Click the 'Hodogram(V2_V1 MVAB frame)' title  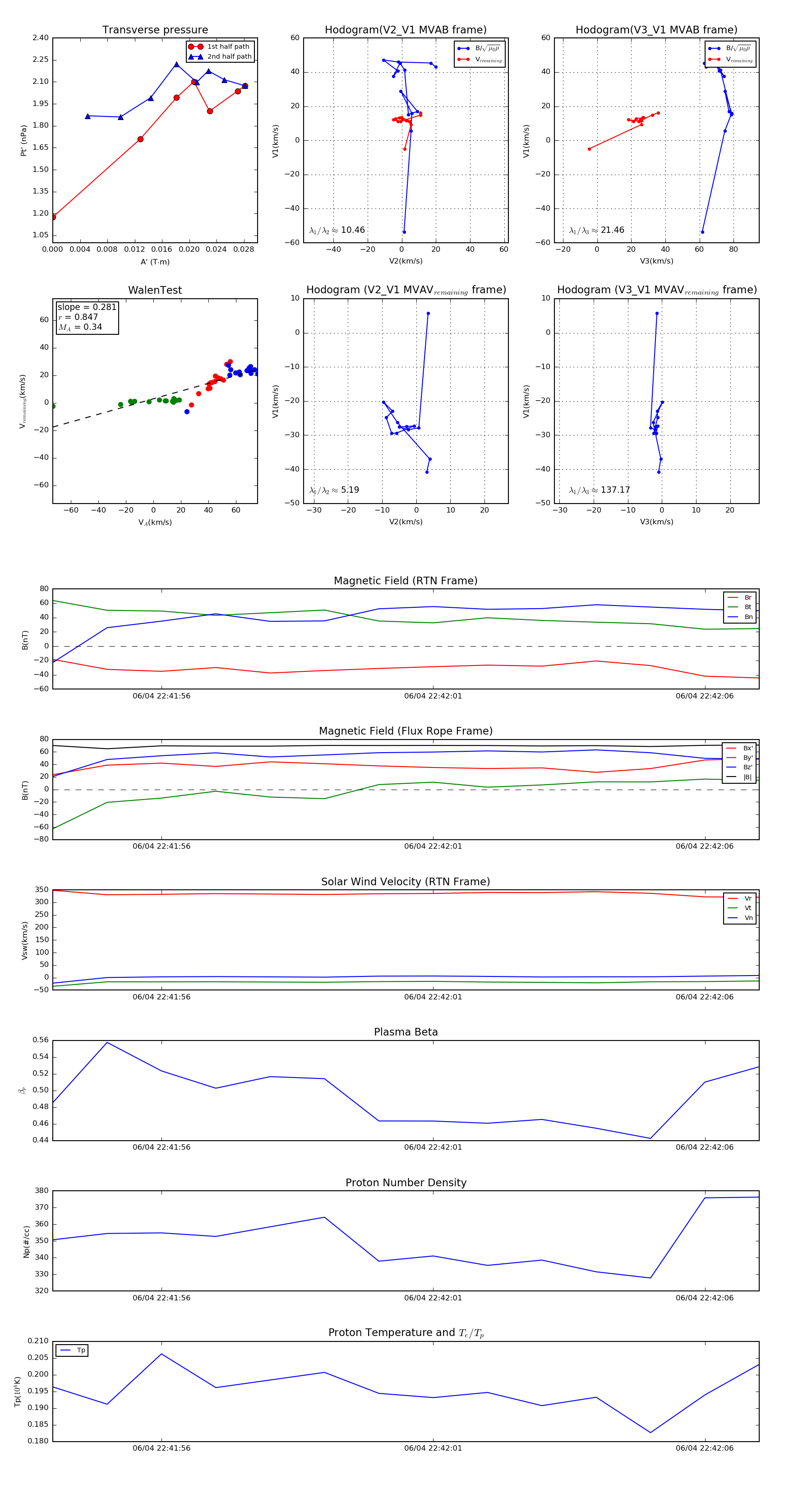(406, 29)
